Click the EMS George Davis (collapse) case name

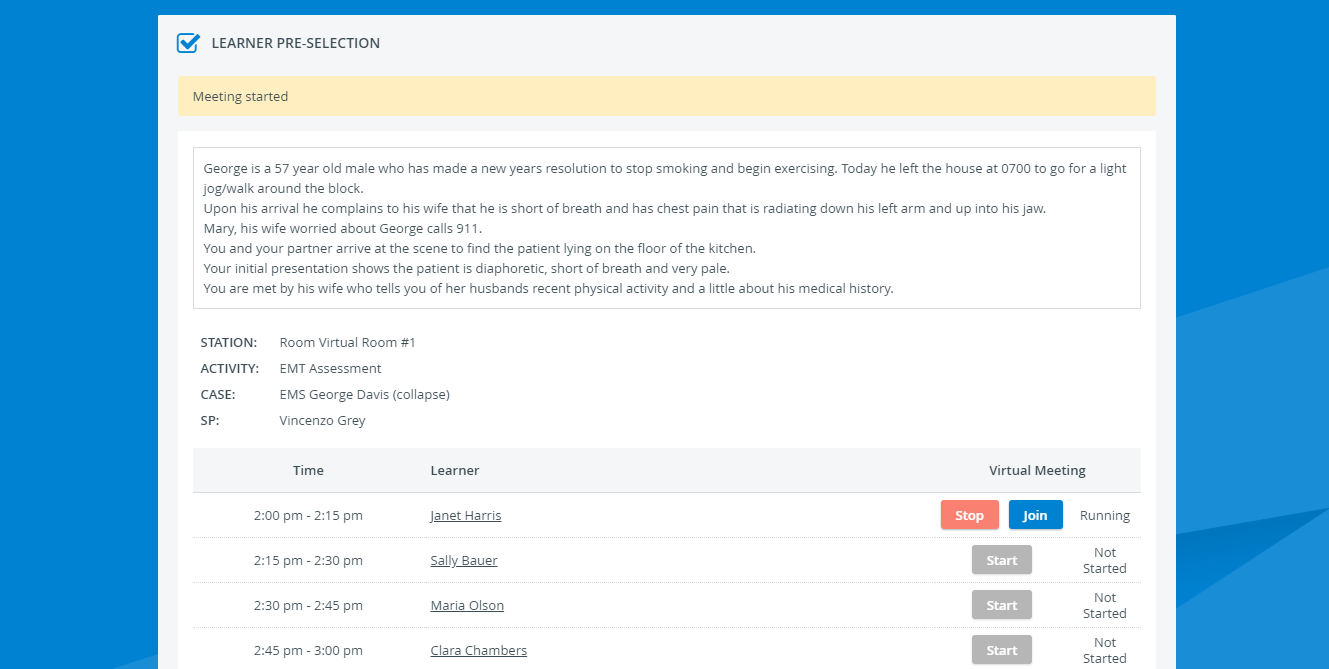click(365, 395)
